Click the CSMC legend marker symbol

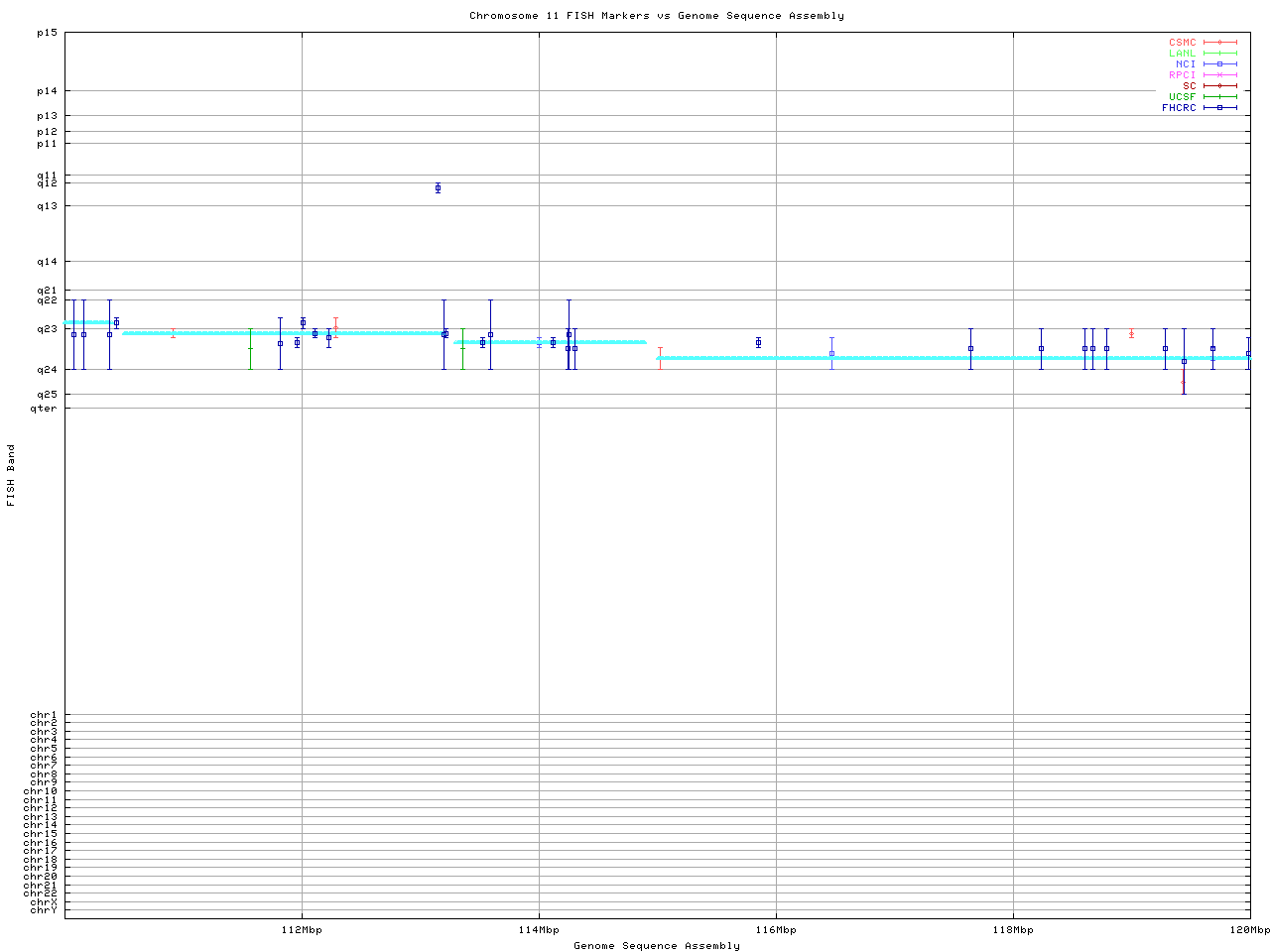(1219, 43)
